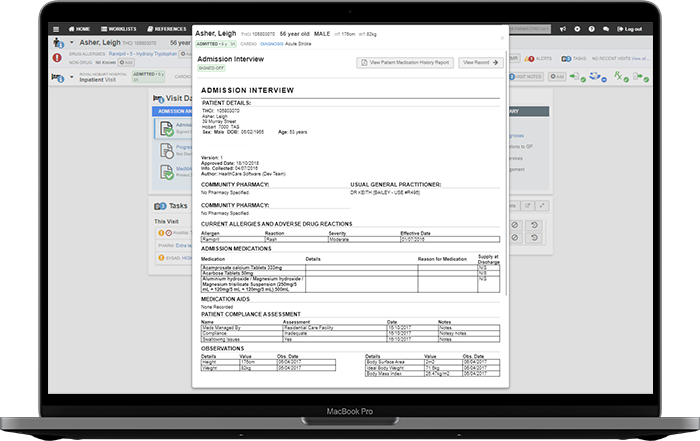Open the Visit Notes button
This screenshot has width=700, height=441.
[528, 76]
